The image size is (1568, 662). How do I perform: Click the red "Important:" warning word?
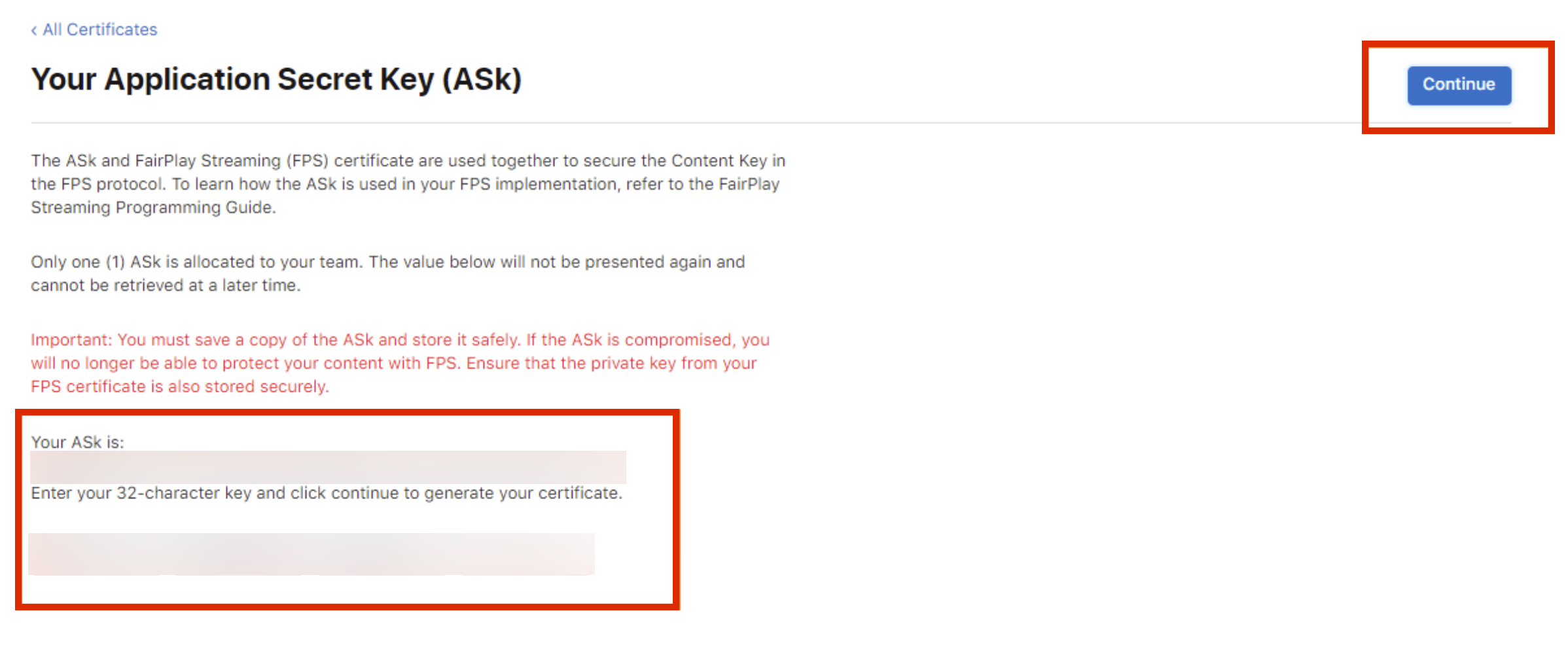tap(71, 340)
